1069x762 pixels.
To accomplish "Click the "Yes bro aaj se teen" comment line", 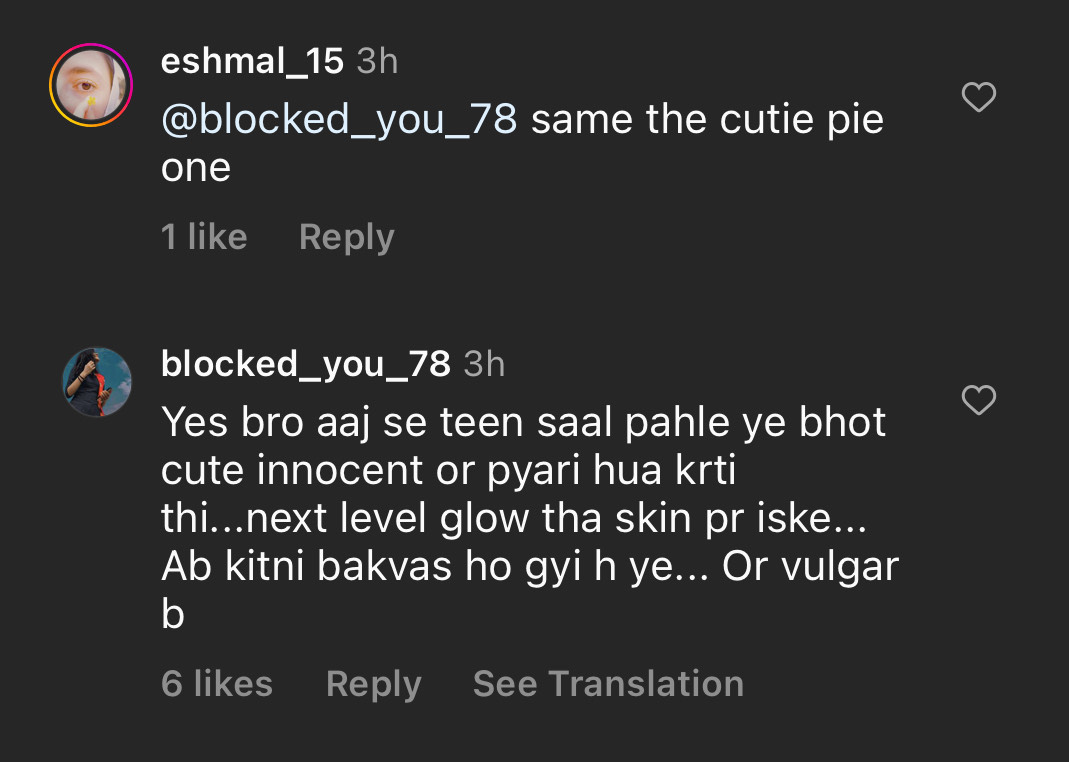I will tap(523, 422).
